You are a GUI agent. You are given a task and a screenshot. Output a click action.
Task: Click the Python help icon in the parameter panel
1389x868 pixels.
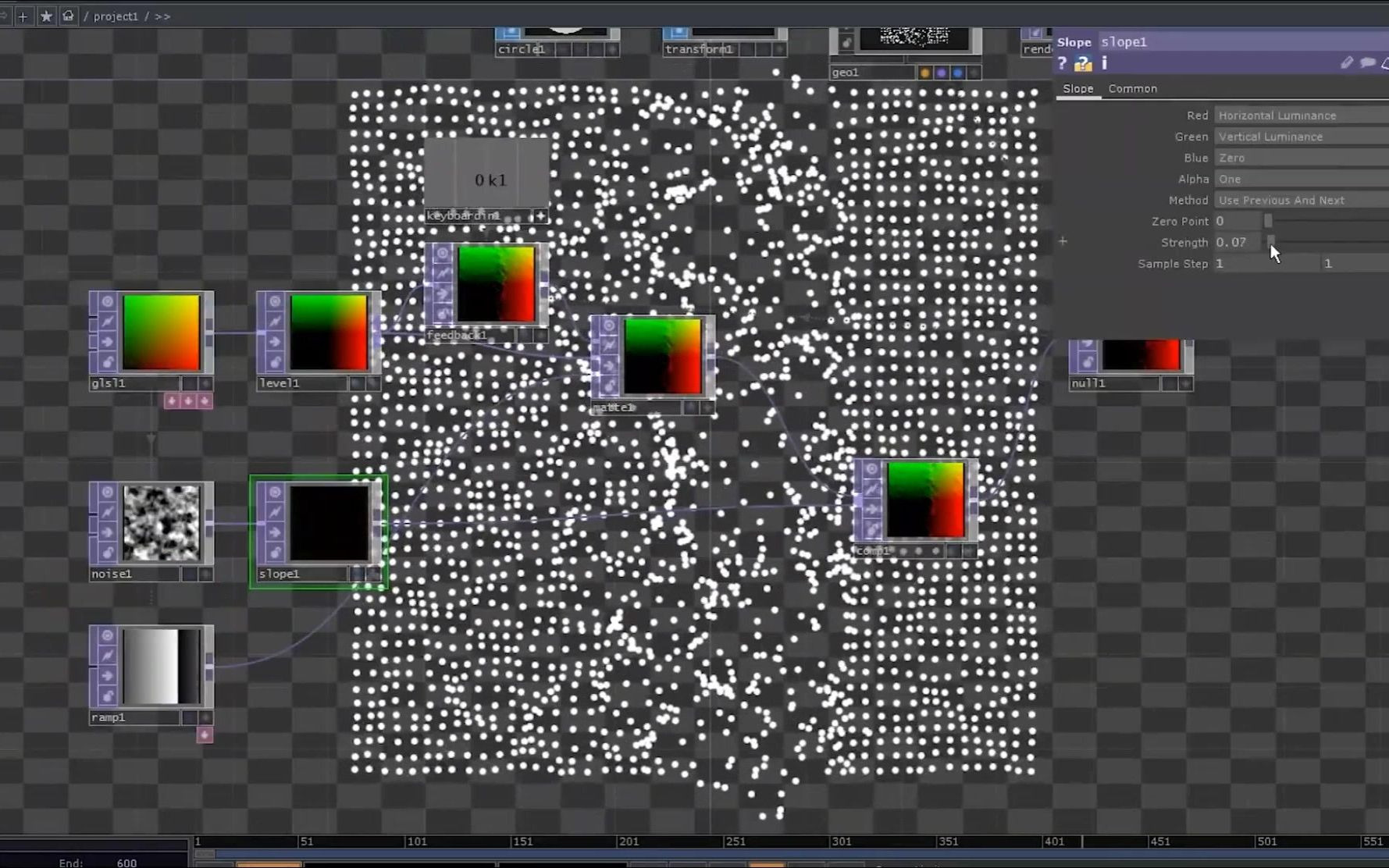point(1083,64)
